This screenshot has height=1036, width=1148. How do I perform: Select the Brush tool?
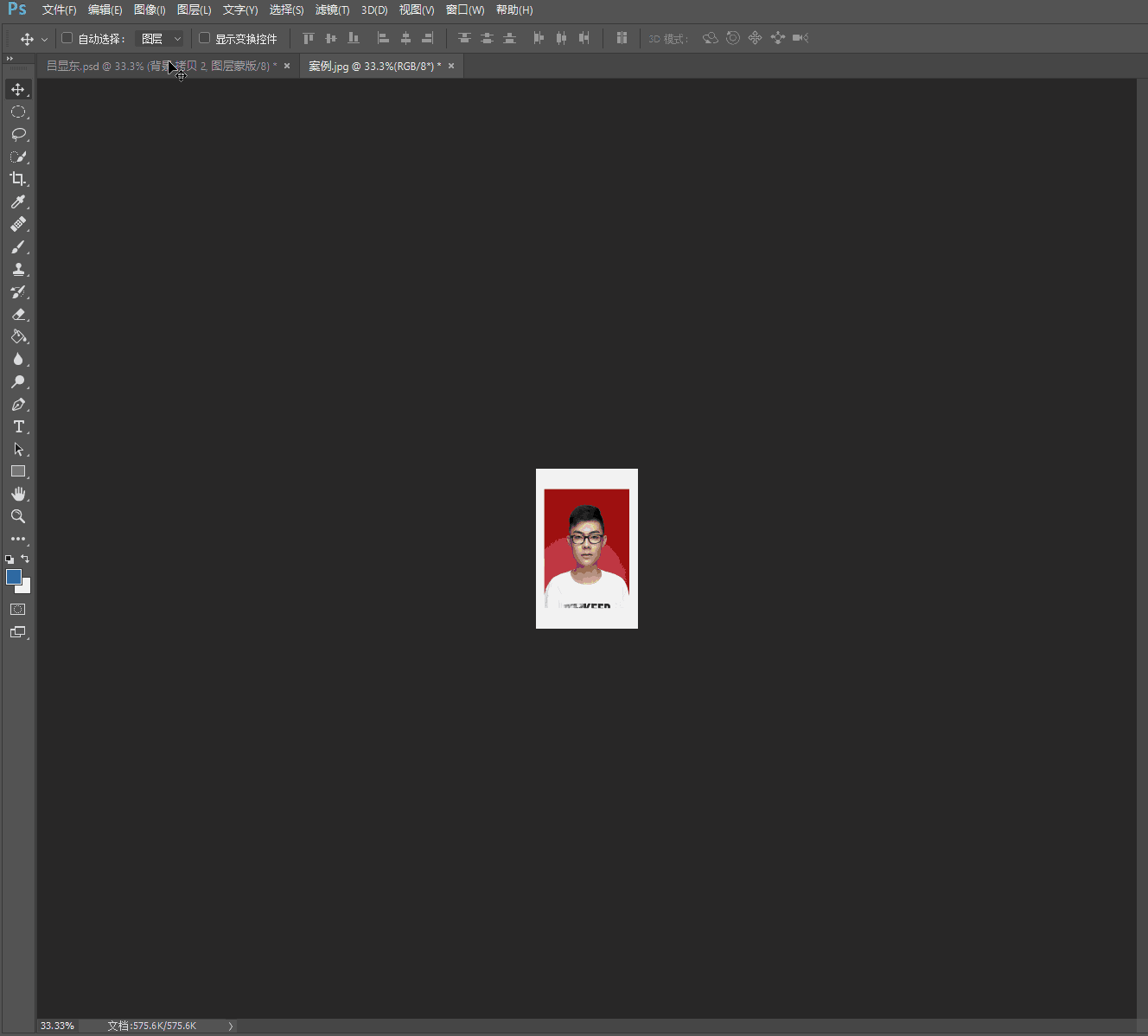tap(18, 247)
